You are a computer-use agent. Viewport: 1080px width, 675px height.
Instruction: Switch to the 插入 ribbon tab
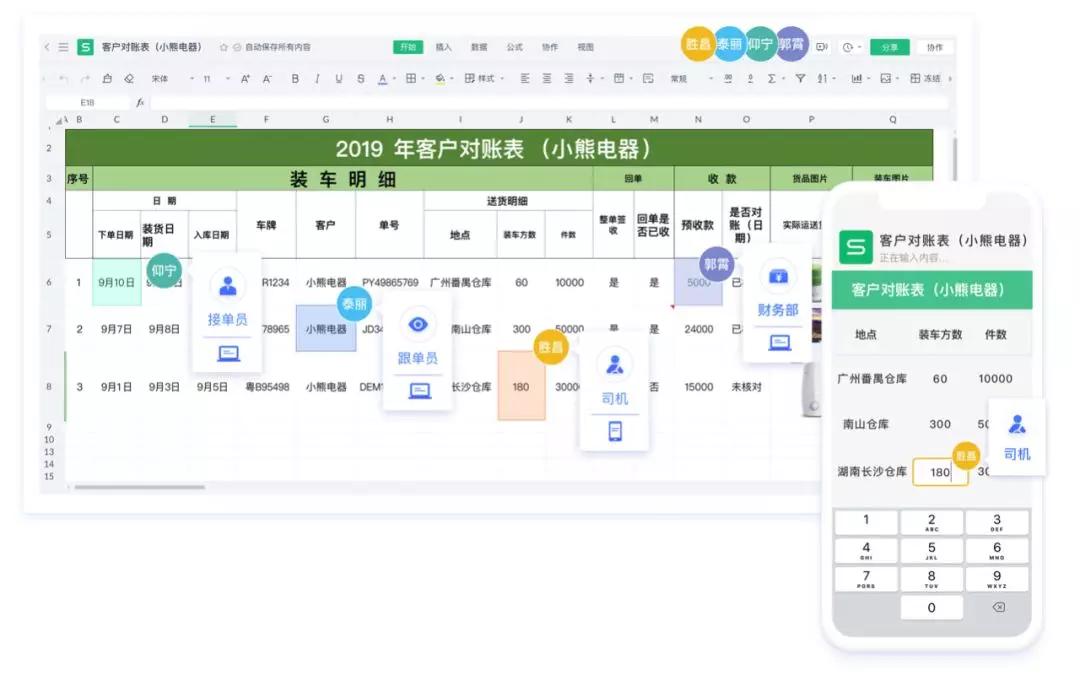click(x=443, y=46)
